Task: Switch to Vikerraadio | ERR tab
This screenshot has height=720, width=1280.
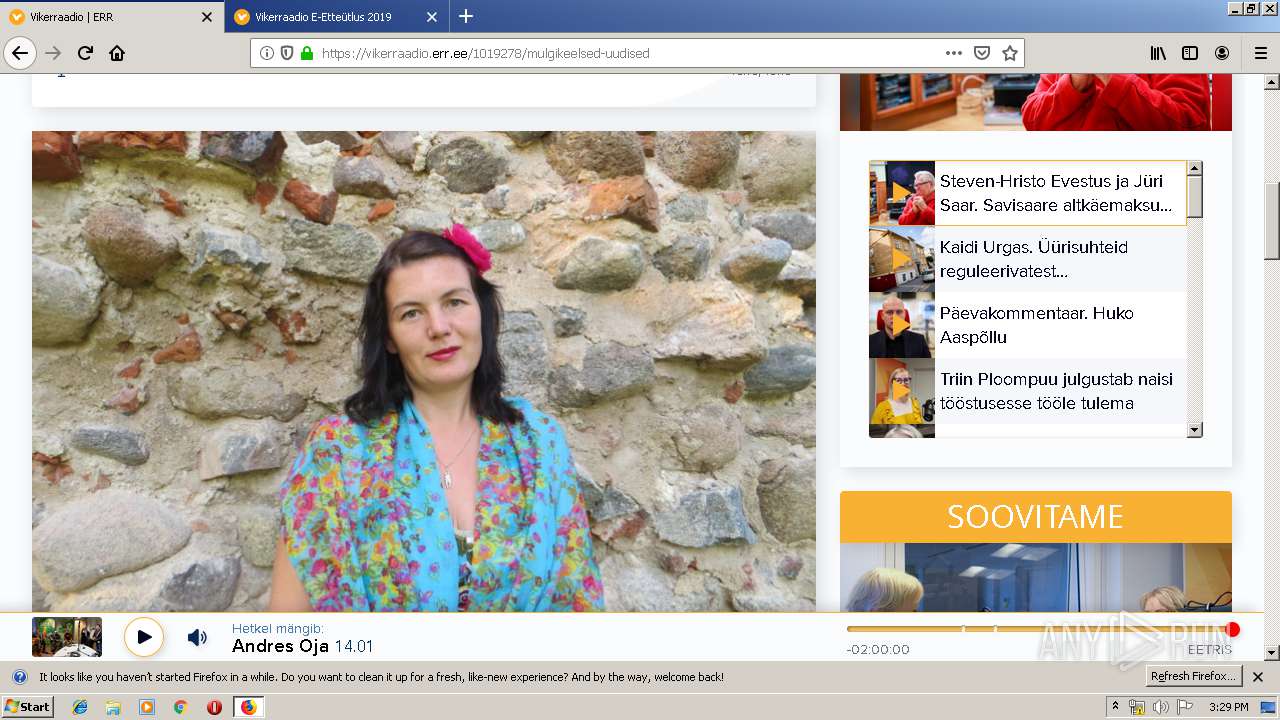Action: click(x=112, y=17)
